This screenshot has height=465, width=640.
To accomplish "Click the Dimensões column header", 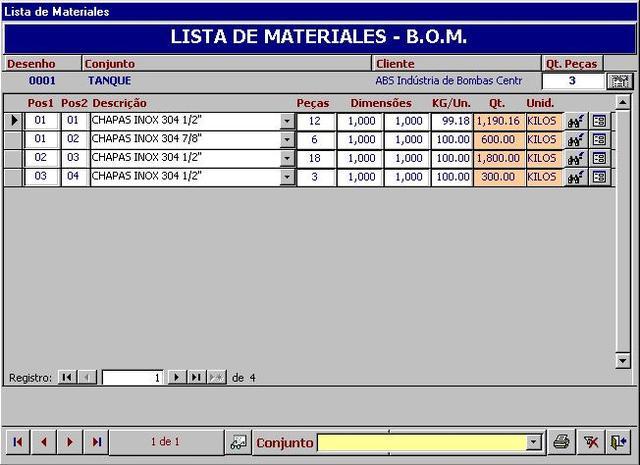I will [x=381, y=103].
